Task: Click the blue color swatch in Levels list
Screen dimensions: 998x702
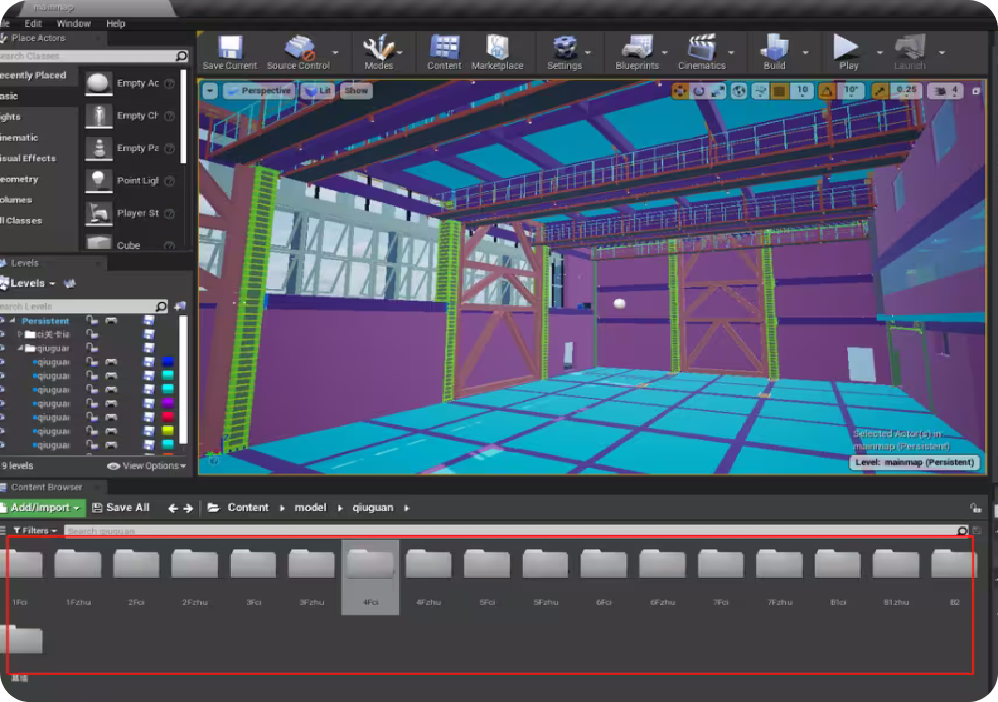Action: click(x=168, y=362)
